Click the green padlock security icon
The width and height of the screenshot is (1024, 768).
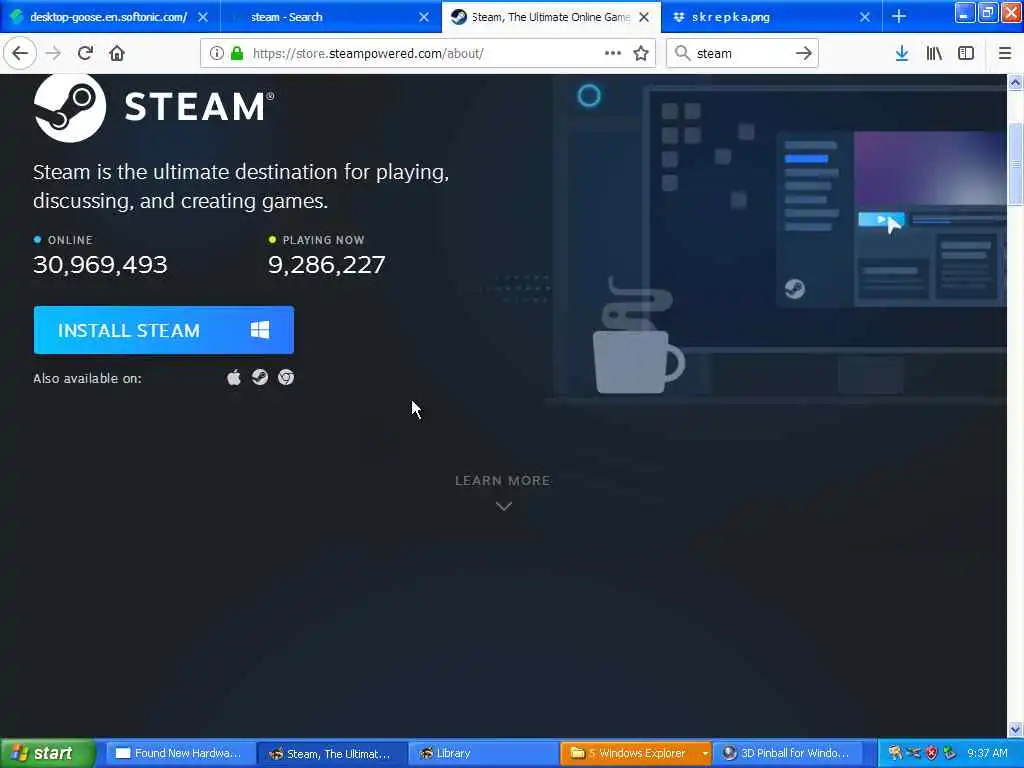click(x=237, y=53)
